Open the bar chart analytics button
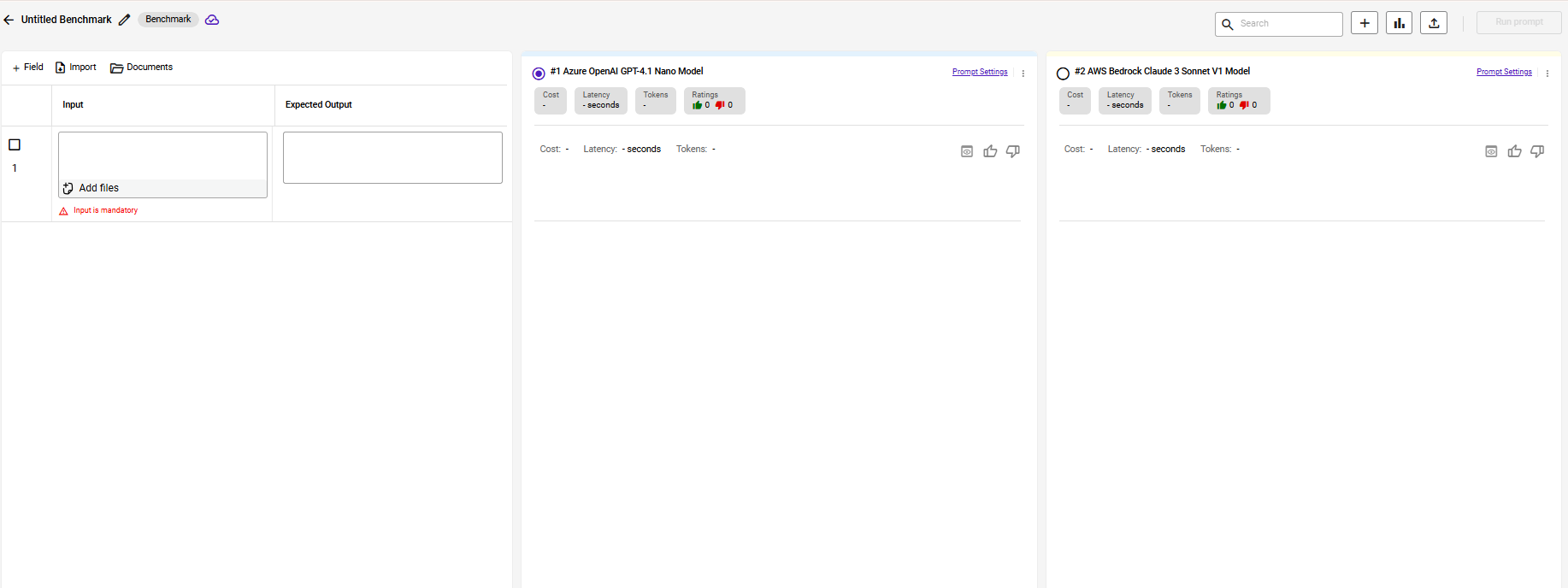The width and height of the screenshot is (1568, 588). tap(1399, 23)
